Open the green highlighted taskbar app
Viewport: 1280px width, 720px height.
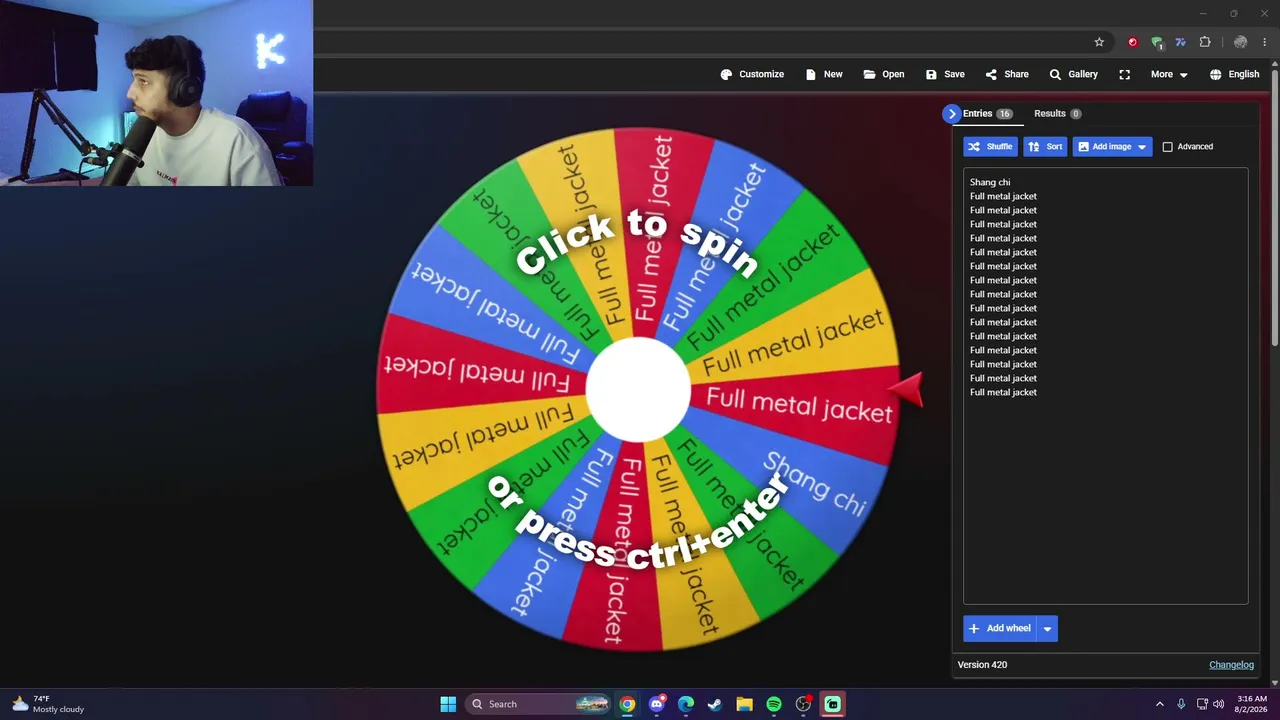coord(832,704)
